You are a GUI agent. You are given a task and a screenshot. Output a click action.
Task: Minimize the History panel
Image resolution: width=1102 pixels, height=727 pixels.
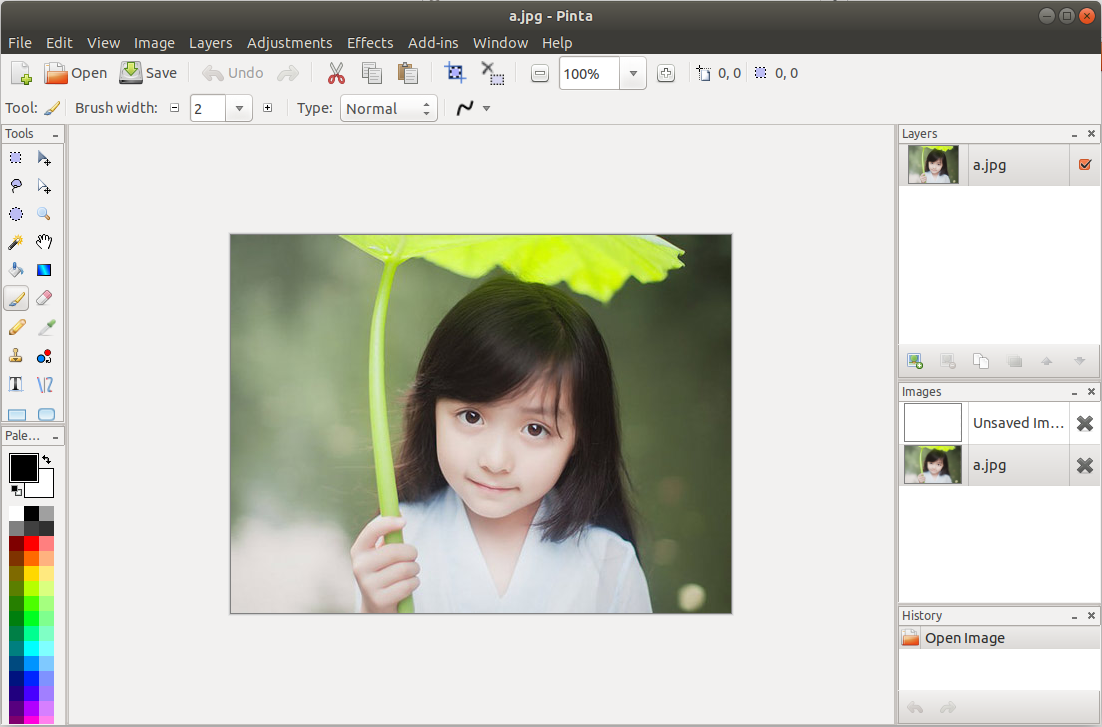(x=1074, y=616)
